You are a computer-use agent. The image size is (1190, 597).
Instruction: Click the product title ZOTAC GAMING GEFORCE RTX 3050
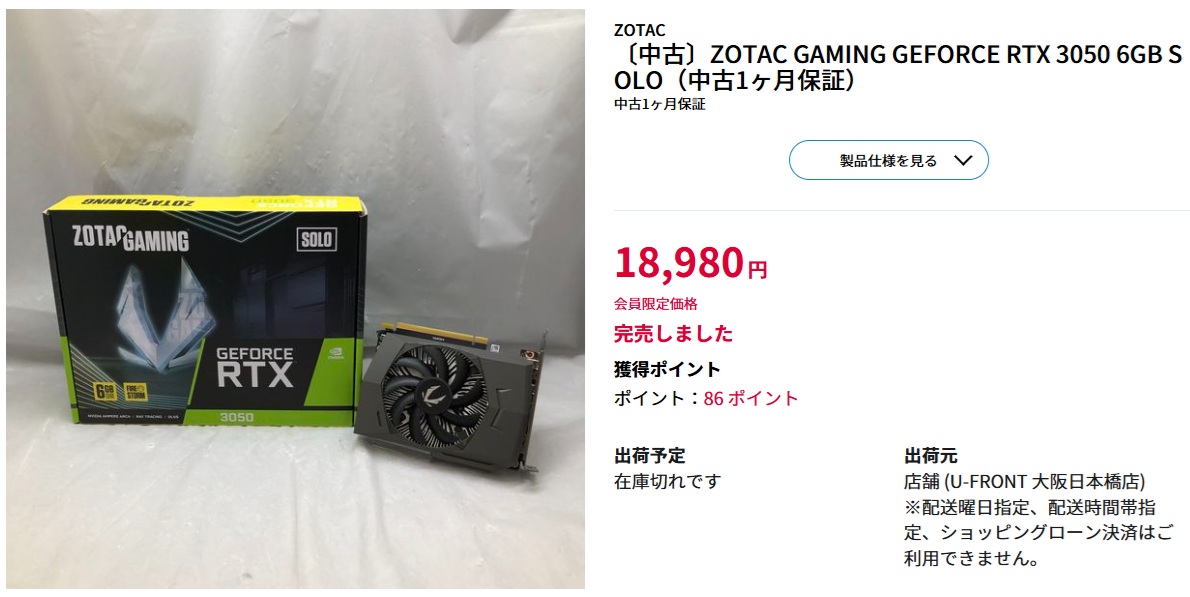tap(898, 67)
